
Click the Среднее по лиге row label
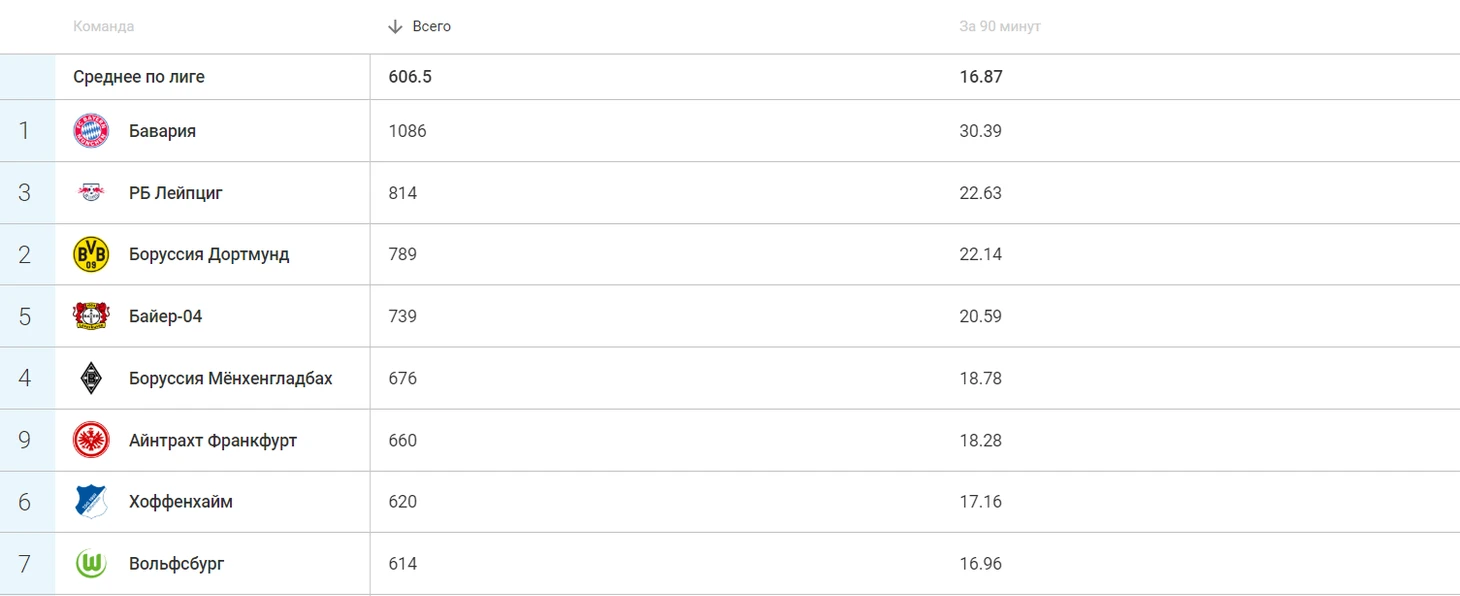click(139, 77)
